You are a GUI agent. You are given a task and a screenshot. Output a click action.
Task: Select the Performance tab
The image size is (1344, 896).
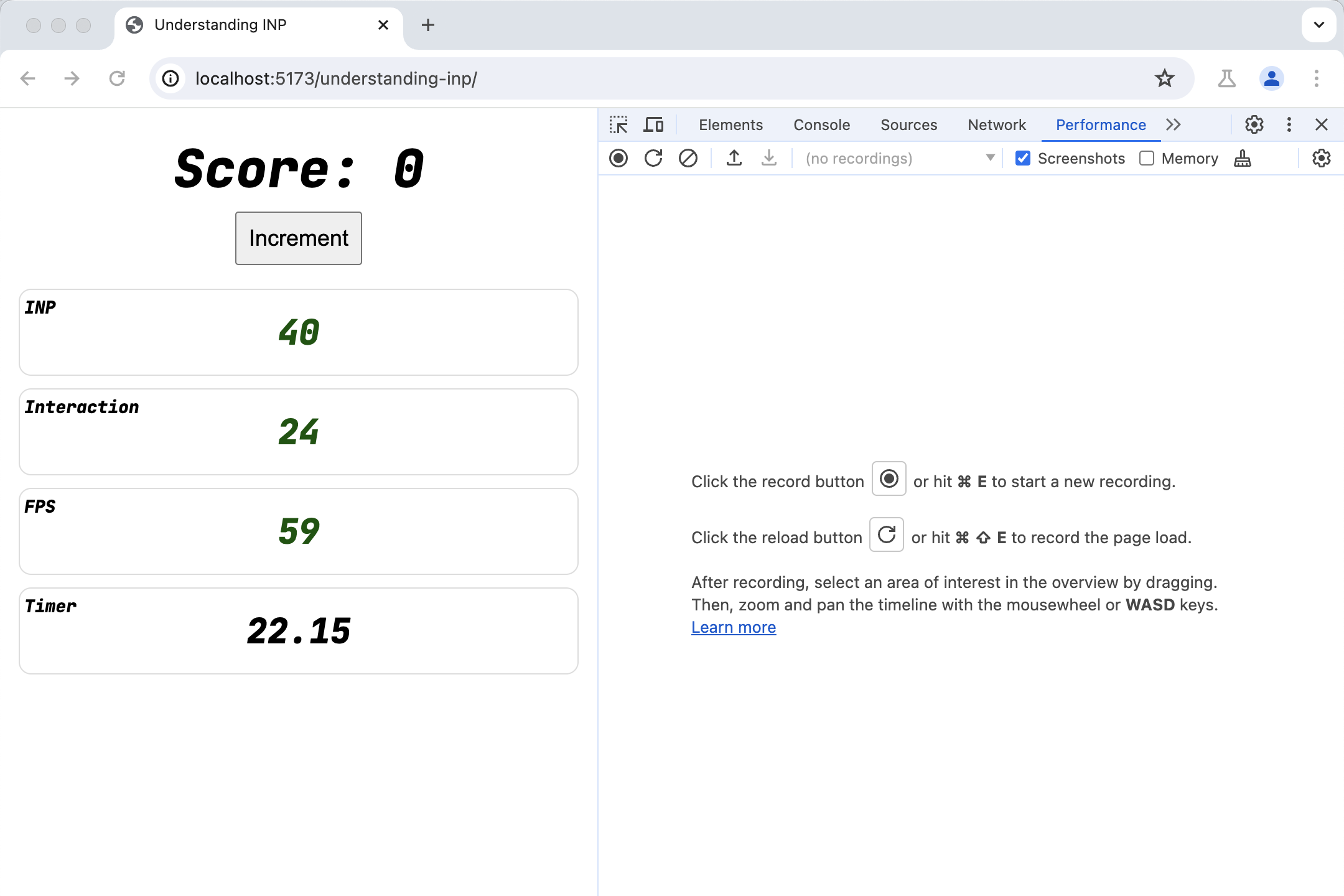point(1100,124)
